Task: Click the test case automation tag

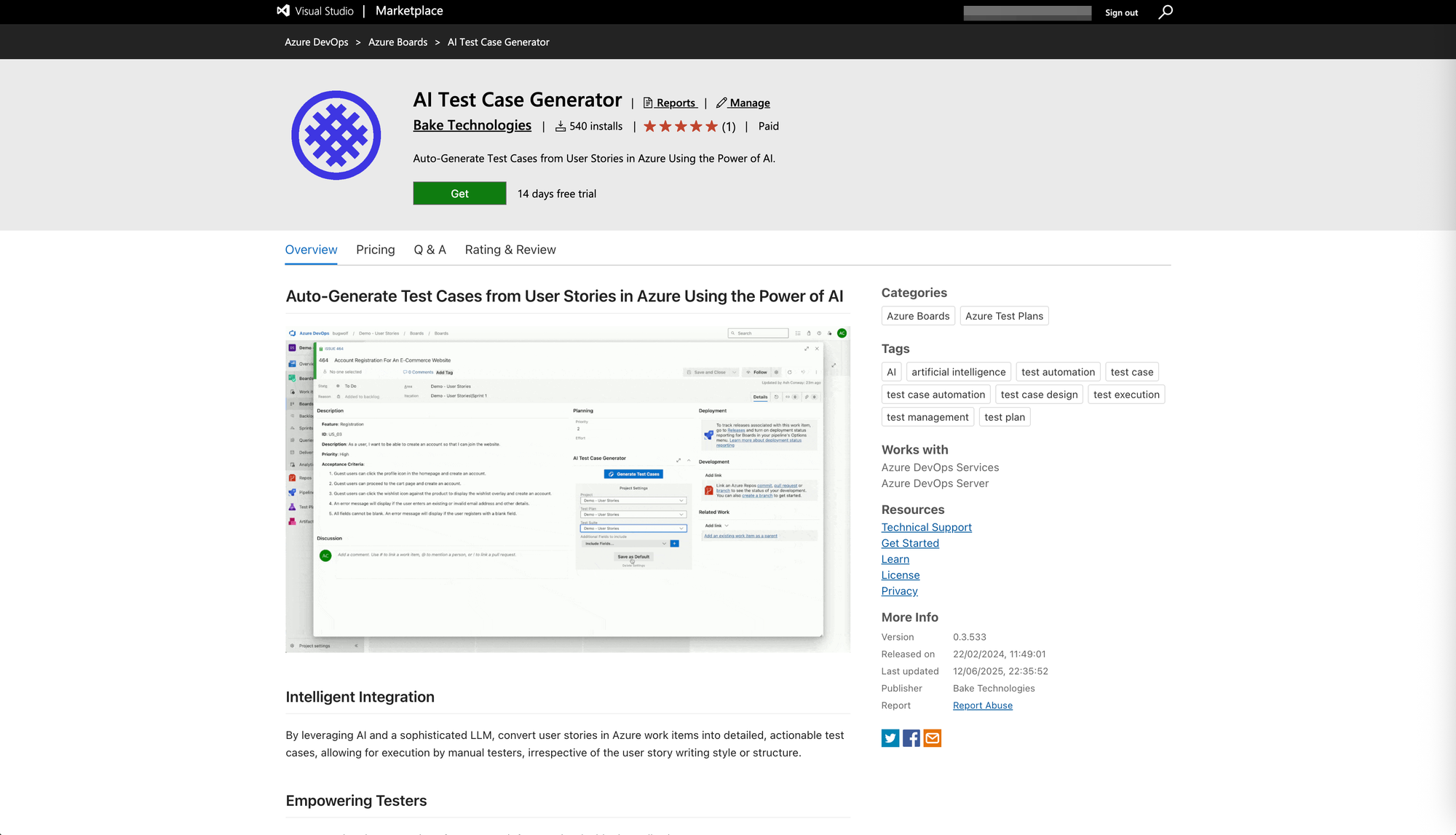Action: tap(935, 395)
